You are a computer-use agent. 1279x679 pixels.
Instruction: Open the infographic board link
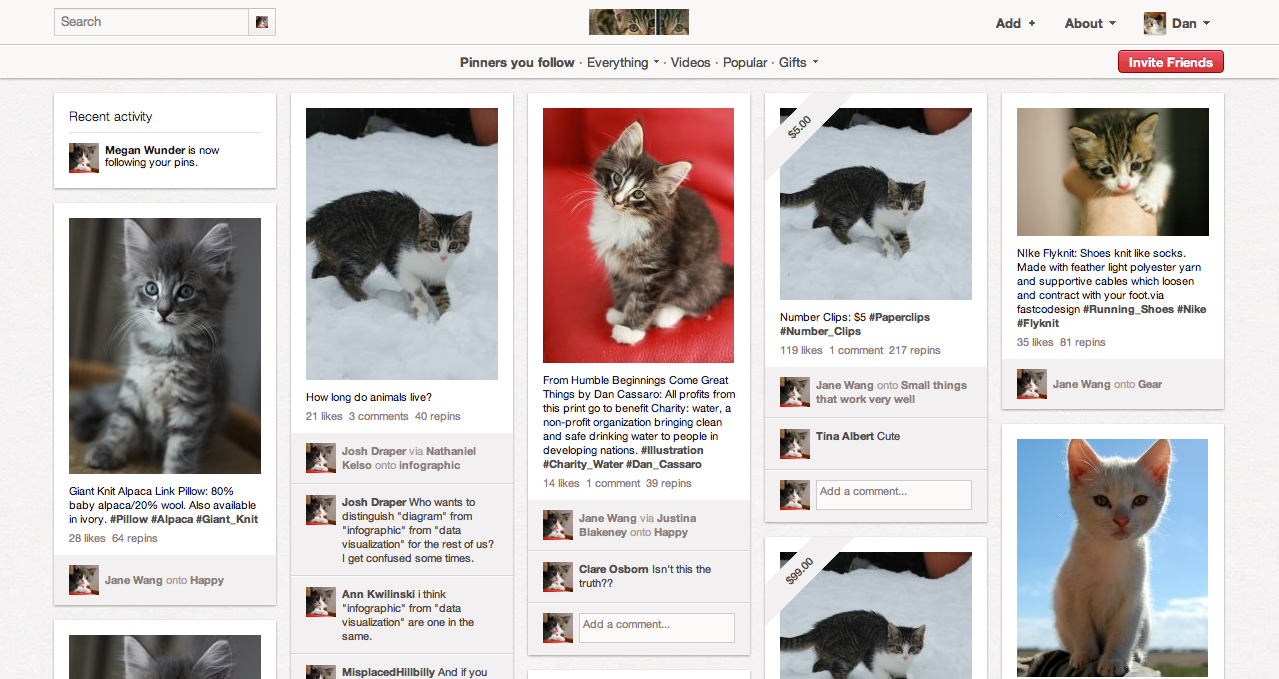pos(430,465)
